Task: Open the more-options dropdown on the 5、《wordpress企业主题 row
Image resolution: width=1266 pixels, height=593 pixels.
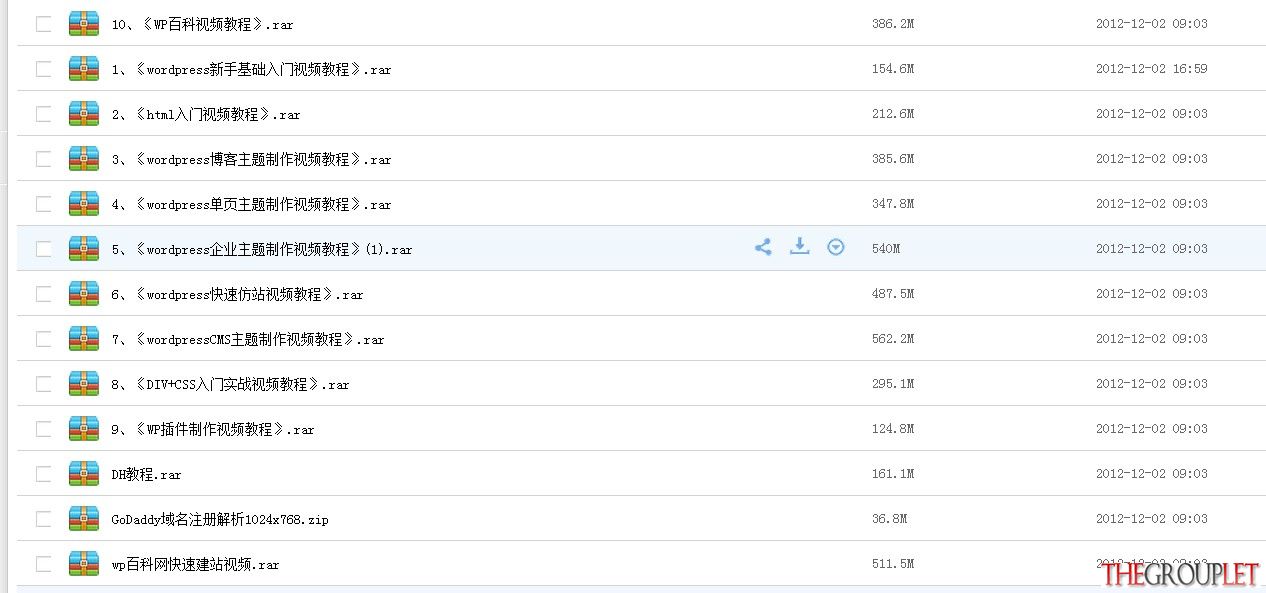Action: pos(836,247)
